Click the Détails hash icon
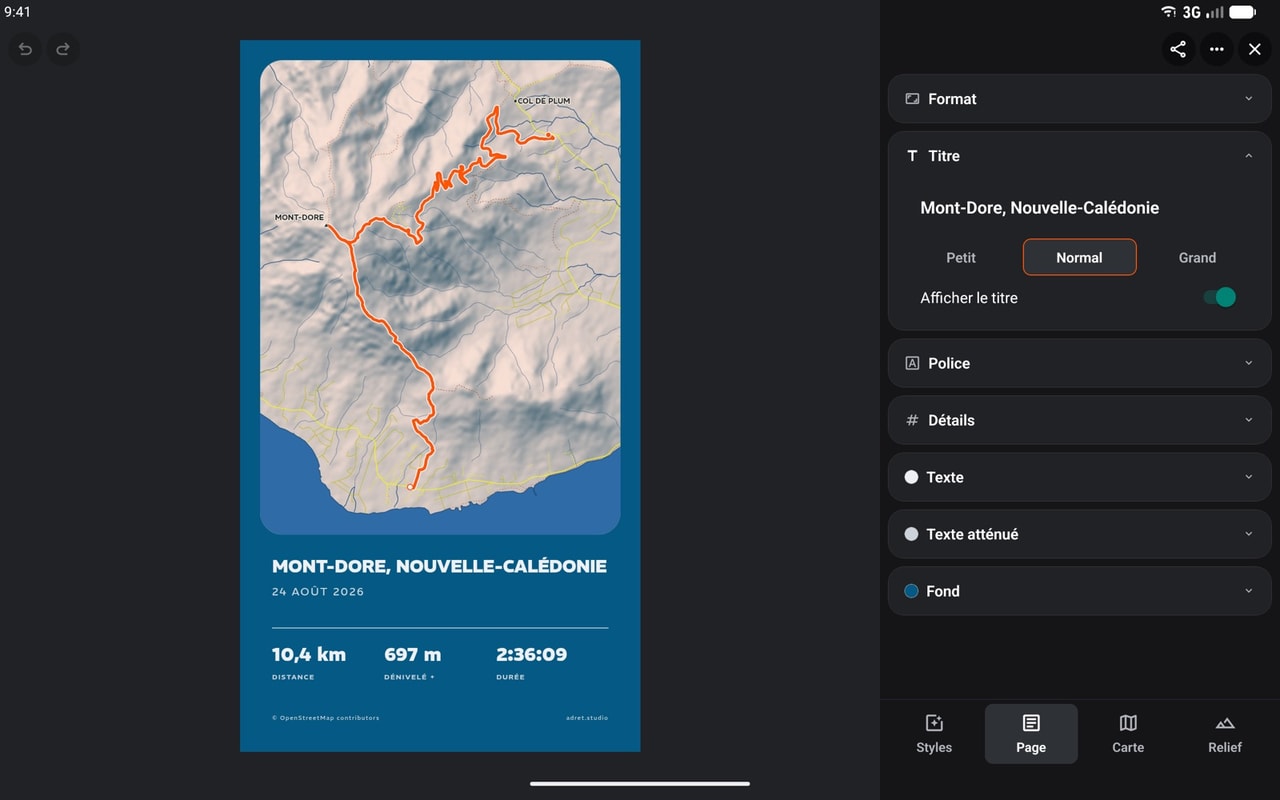 (912, 420)
